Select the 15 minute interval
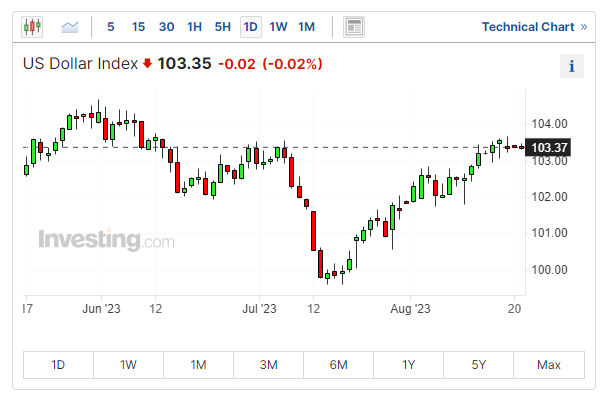 click(138, 27)
